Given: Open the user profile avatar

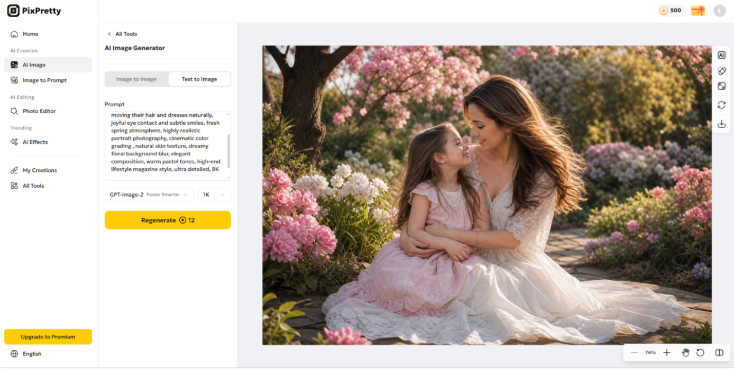Looking at the screenshot, I should coord(719,10).
